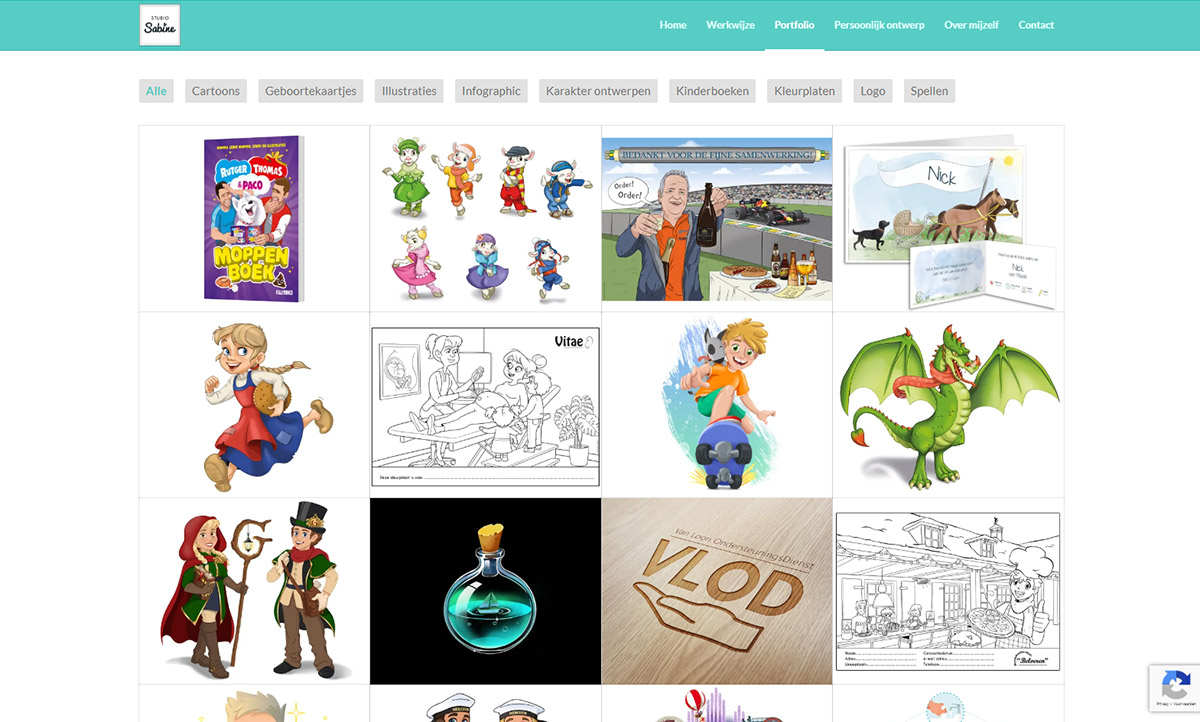1200x722 pixels.
Task: Show Kinderboeken portfolio items
Action: [x=713, y=90]
